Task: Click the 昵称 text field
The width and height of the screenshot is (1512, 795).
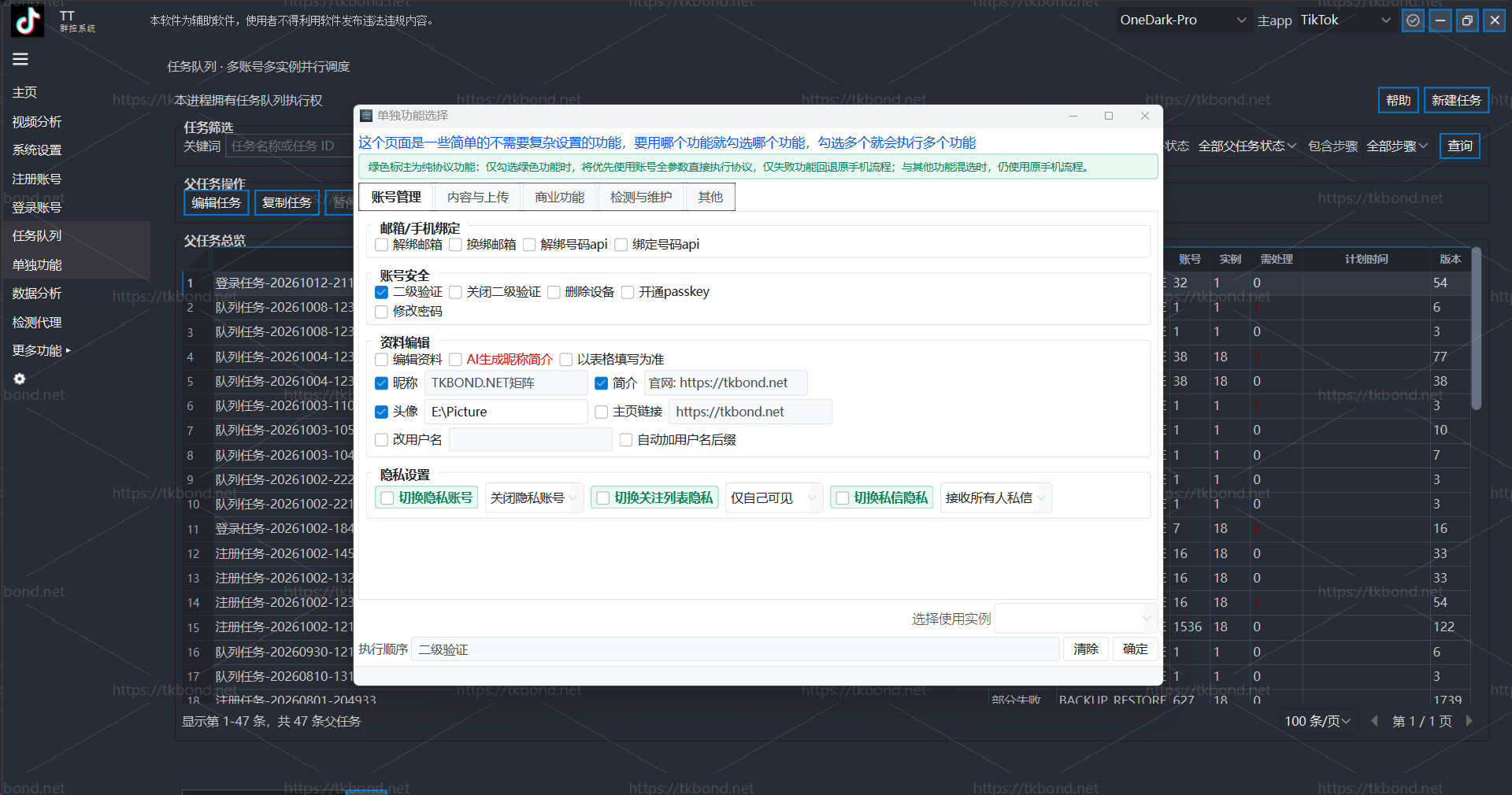Action: coord(506,383)
